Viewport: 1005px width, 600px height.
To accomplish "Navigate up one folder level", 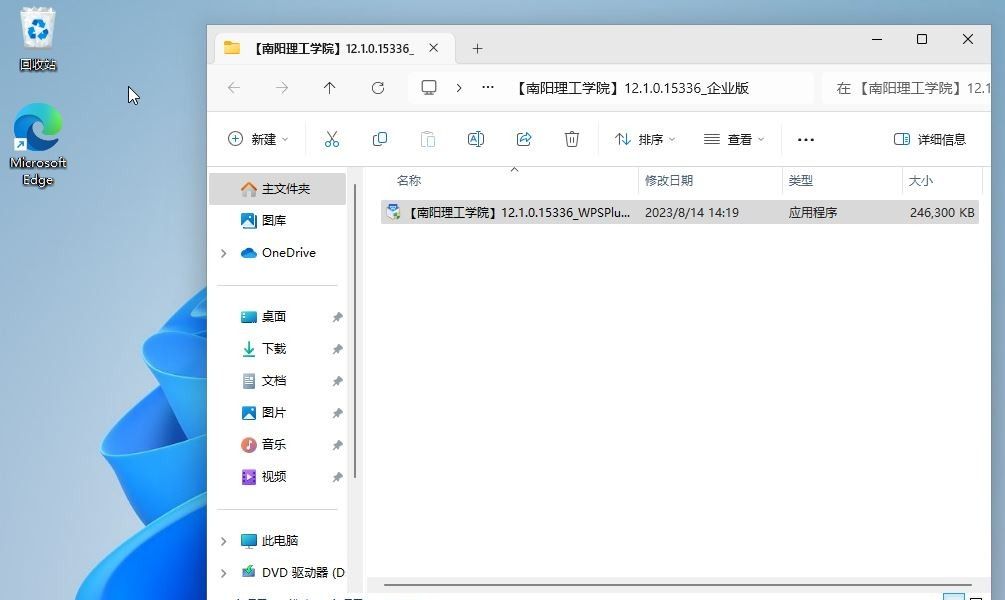I will click(329, 88).
